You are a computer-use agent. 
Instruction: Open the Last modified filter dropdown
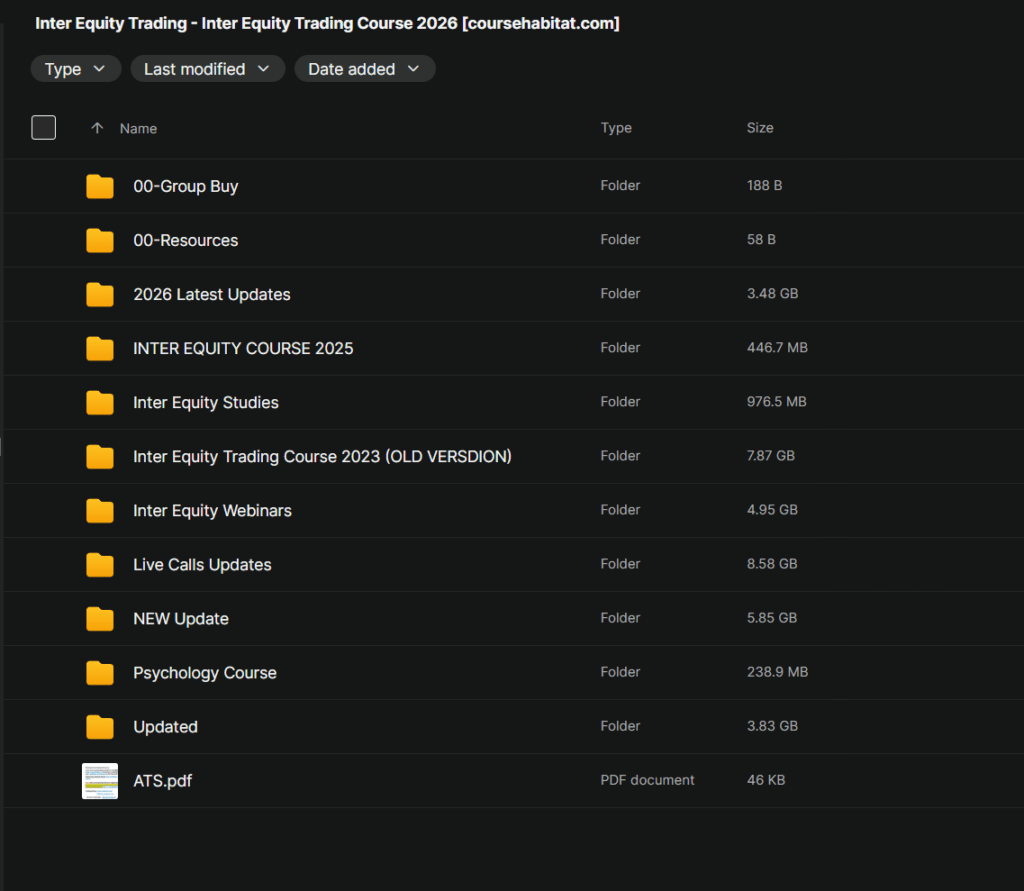click(x=208, y=69)
